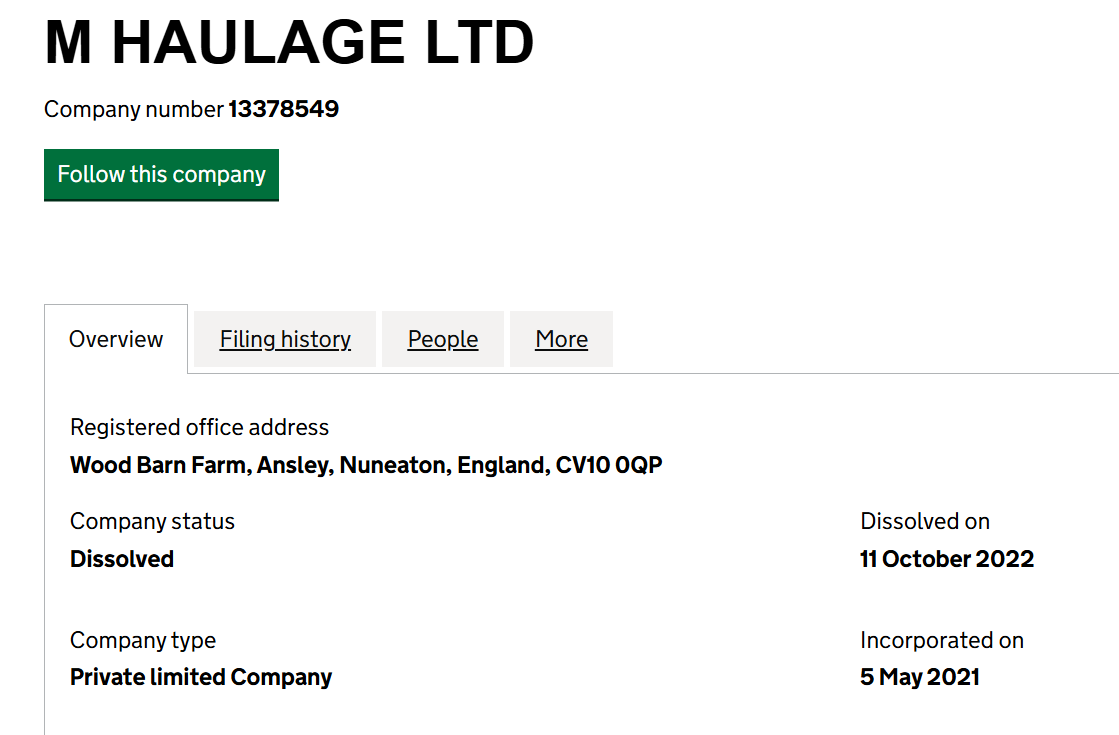Viewport: 1119px width, 735px height.
Task: Click the word Nuneaton in the address
Action: 394,465
